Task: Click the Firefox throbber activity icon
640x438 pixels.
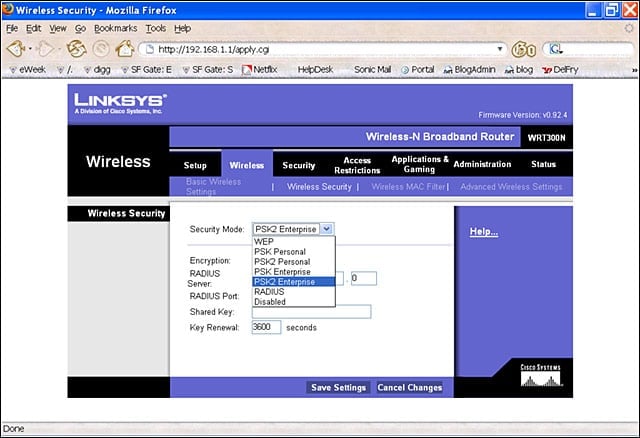Action: point(629,28)
